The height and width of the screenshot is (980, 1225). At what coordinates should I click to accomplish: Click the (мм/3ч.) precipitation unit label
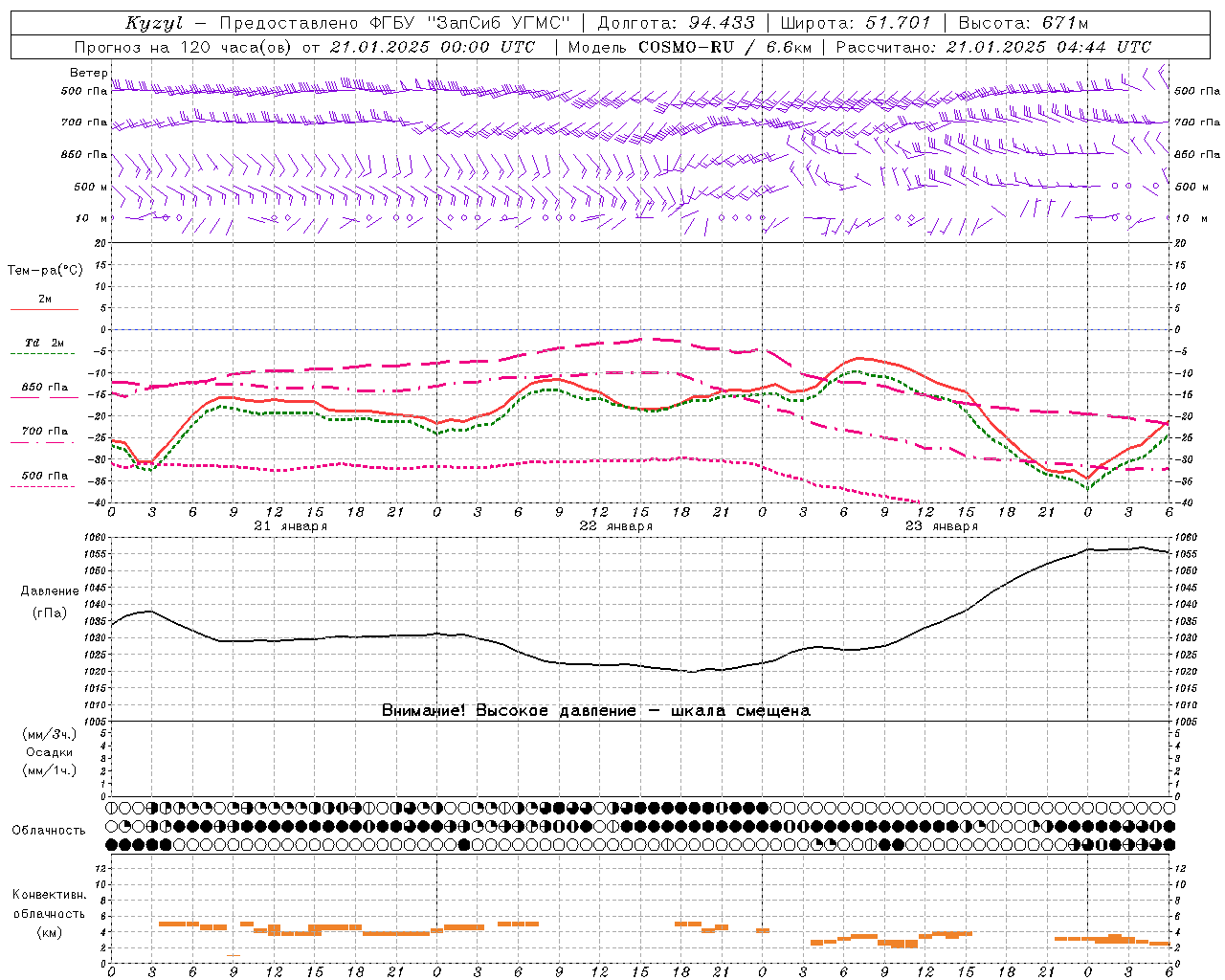coord(50,734)
